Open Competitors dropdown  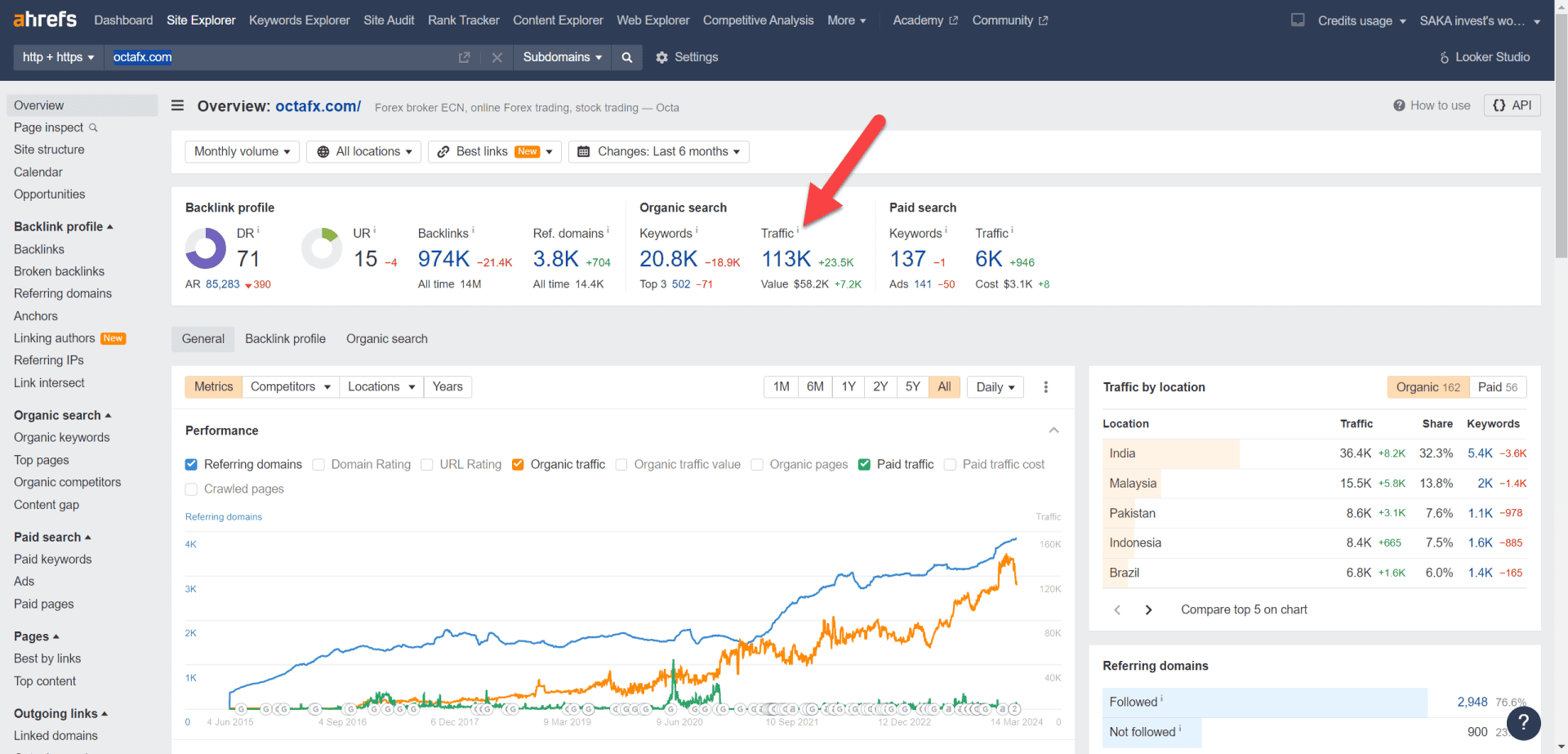(x=290, y=386)
